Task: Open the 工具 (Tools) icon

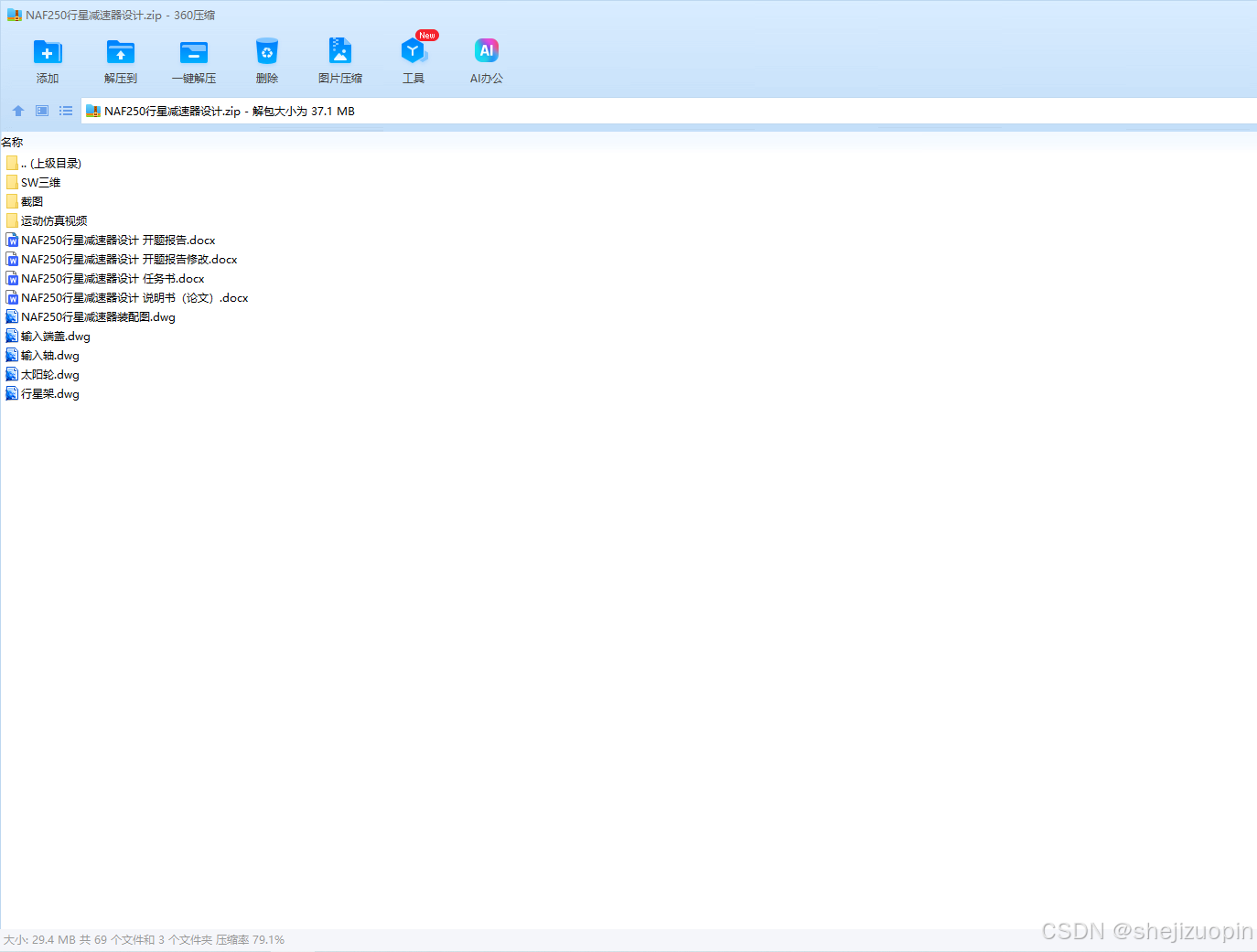Action: point(414,51)
